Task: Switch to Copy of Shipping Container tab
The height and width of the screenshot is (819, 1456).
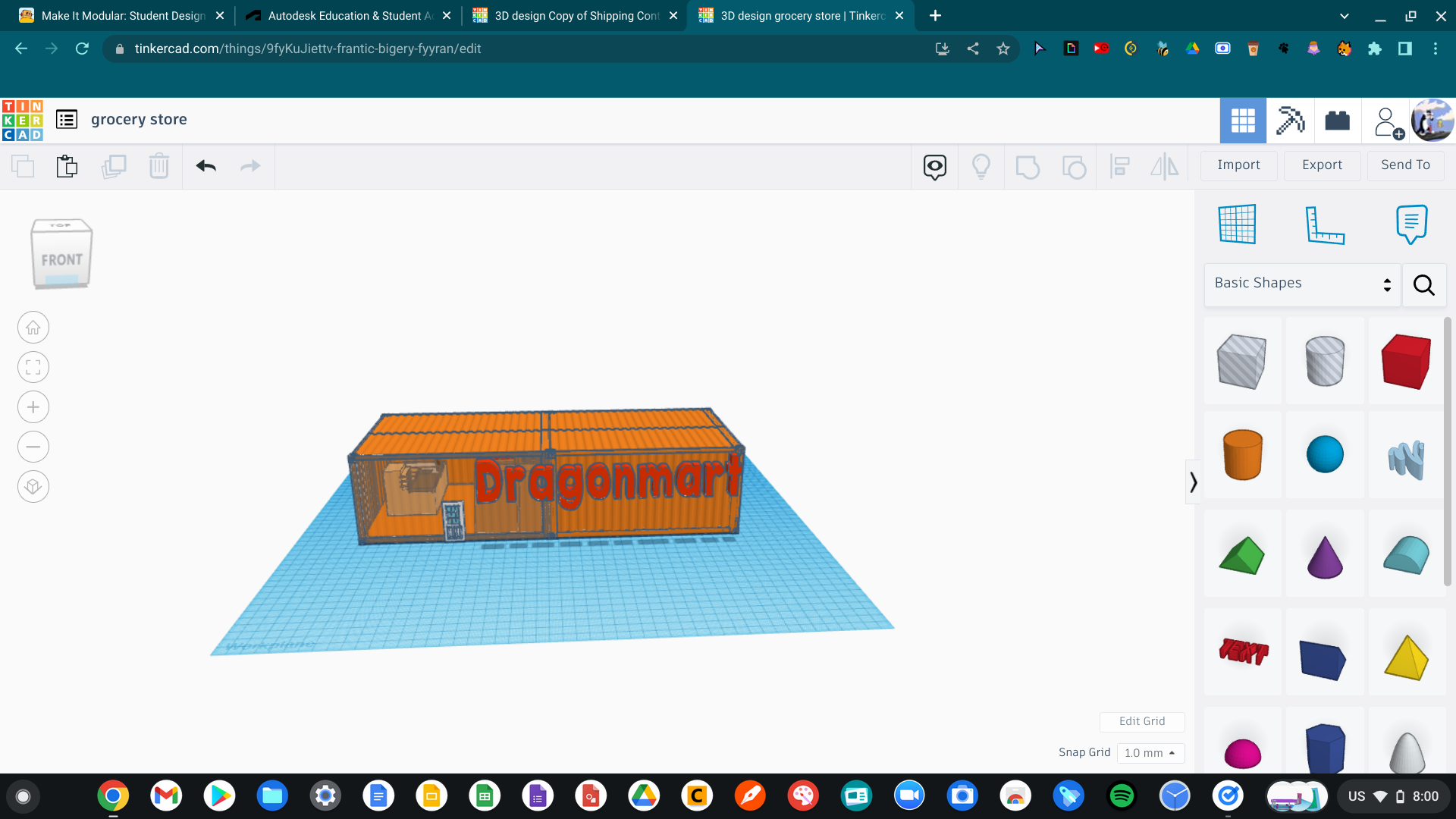Action: (x=576, y=16)
